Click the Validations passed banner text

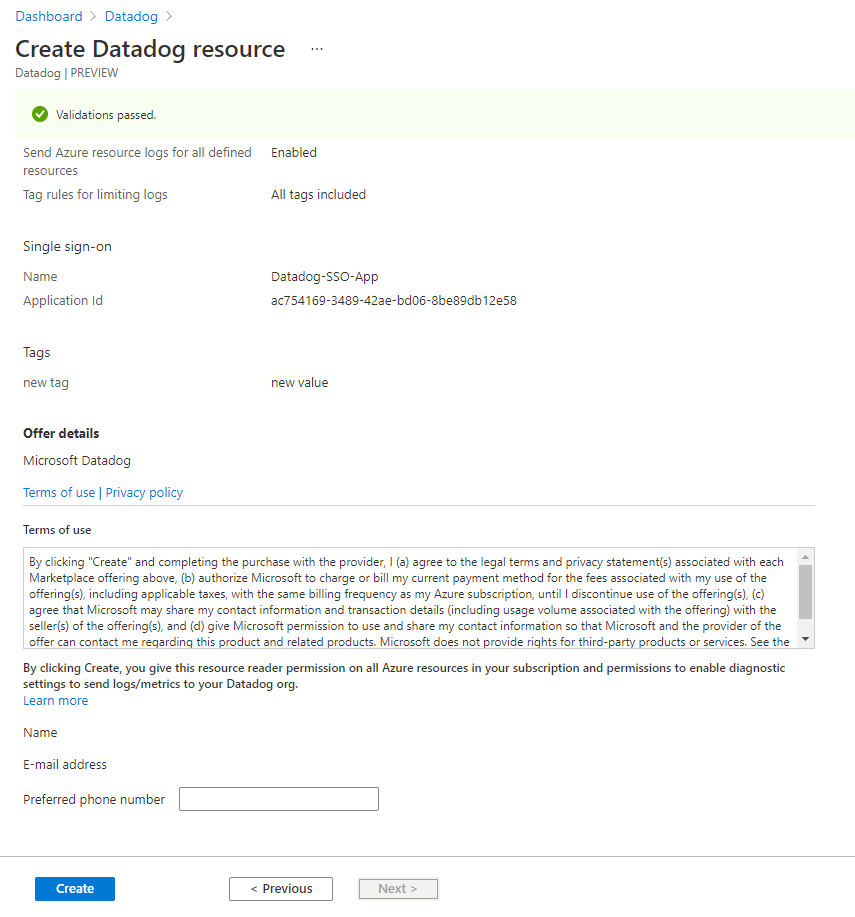pos(106,115)
